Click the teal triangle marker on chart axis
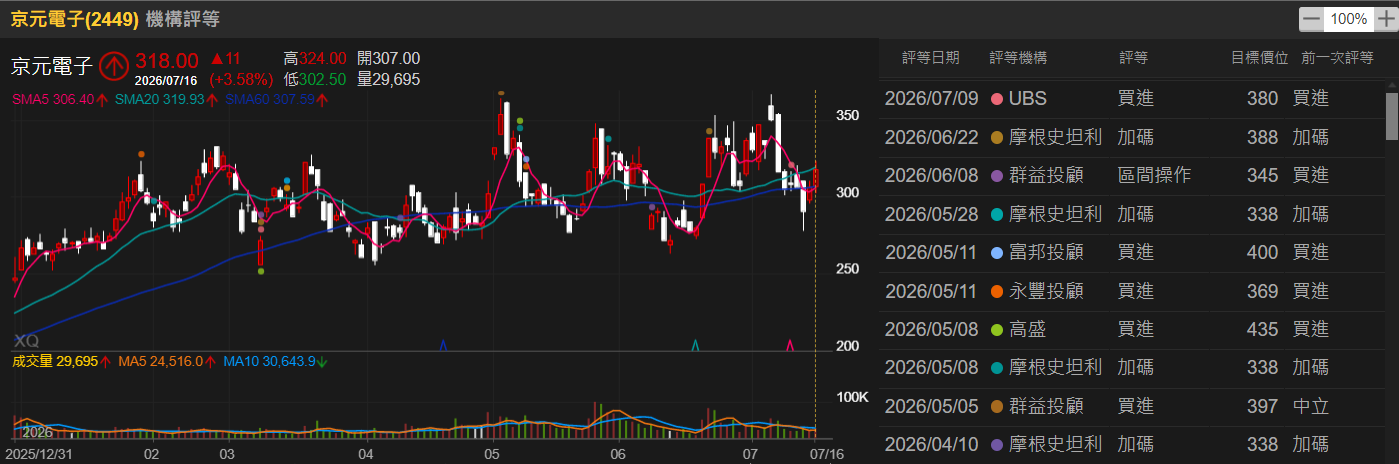 click(696, 345)
